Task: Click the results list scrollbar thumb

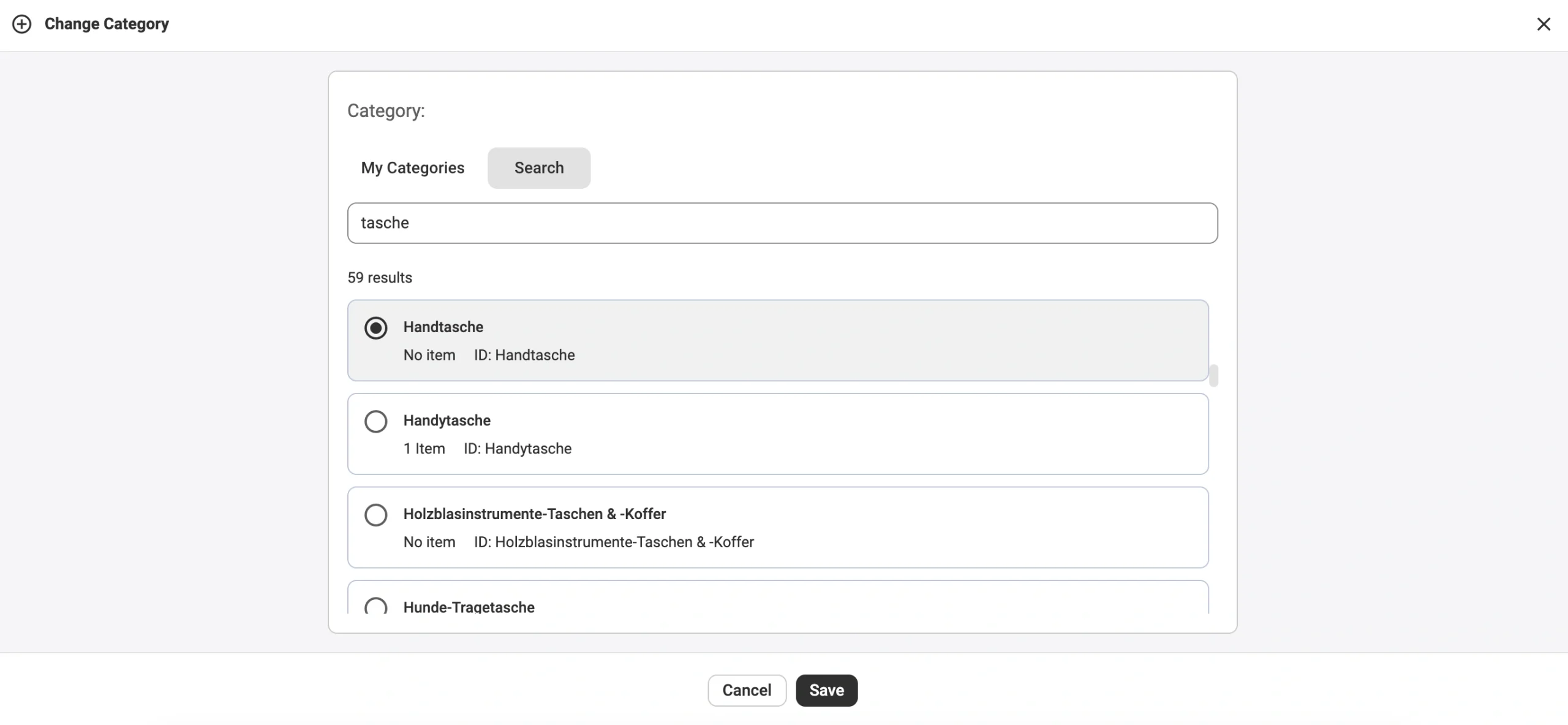Action: 1213,375
